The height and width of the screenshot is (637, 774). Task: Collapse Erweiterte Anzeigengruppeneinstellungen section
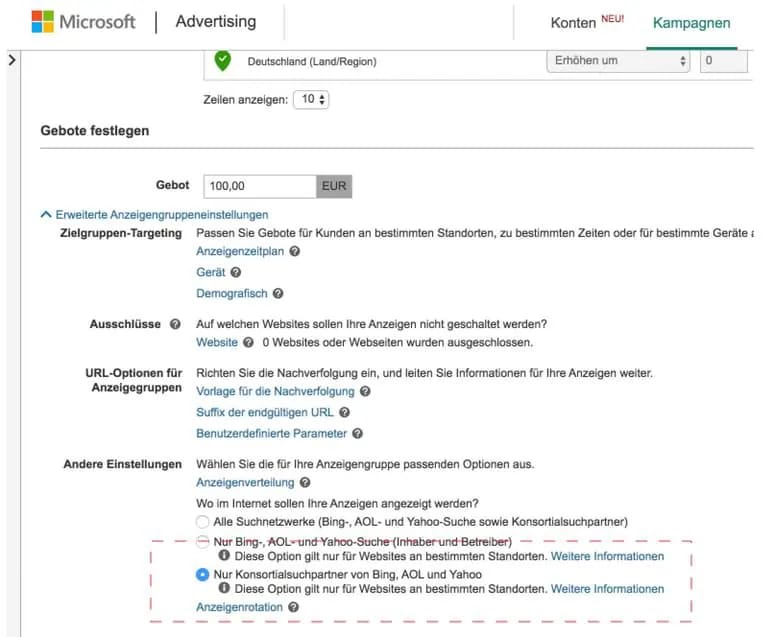pos(155,215)
